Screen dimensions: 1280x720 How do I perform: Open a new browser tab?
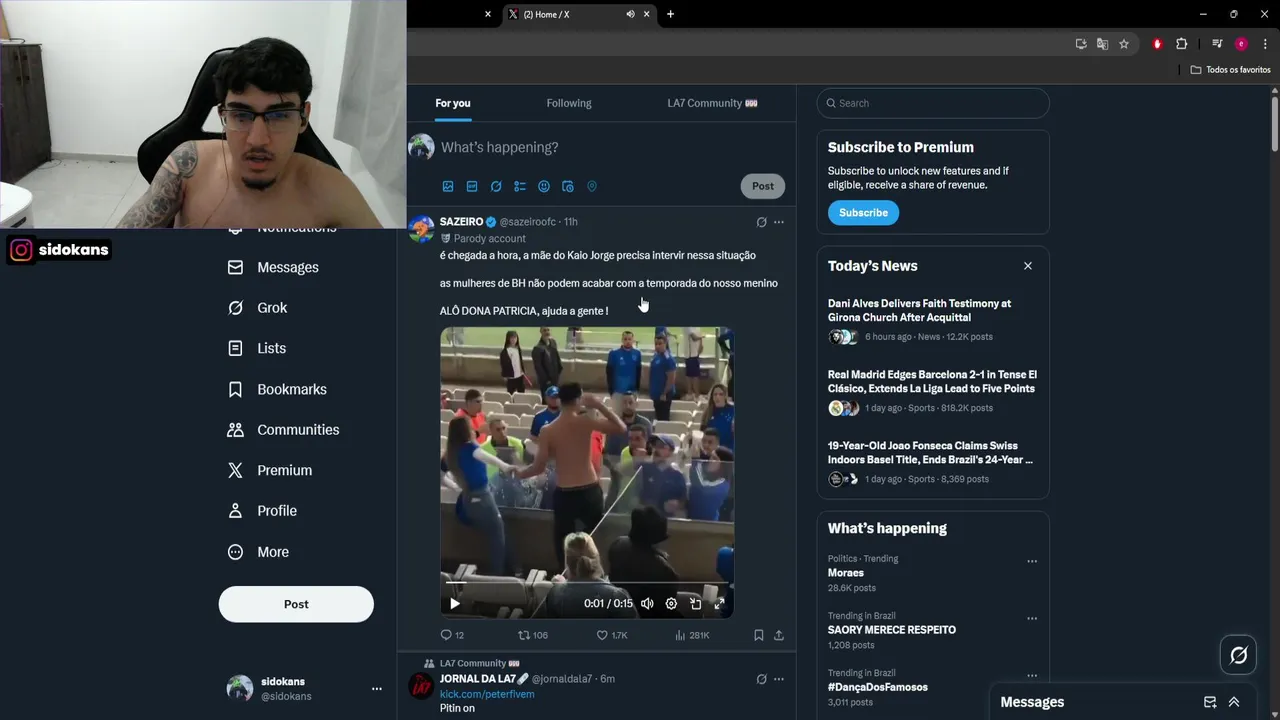point(670,14)
